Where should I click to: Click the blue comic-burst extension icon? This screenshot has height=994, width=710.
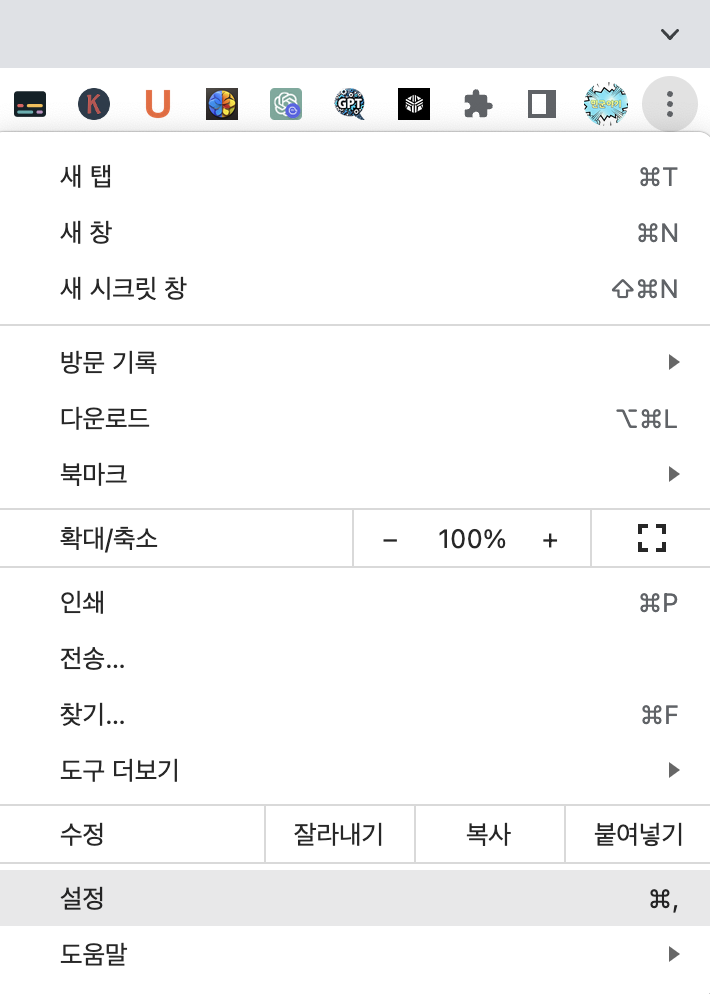(x=605, y=103)
